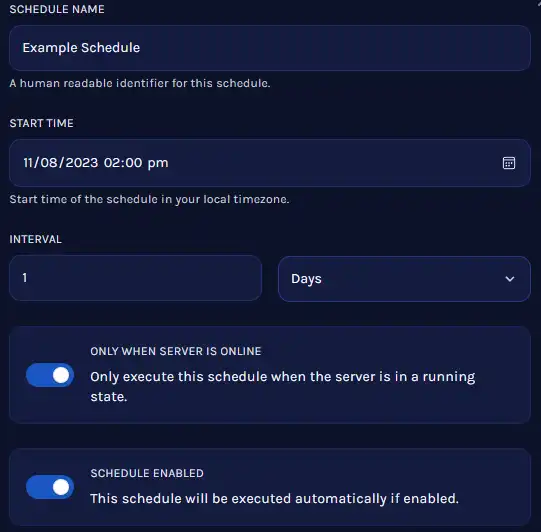Click the INTERVAL label
Image resolution: width=541 pixels, height=532 pixels.
tap(36, 239)
